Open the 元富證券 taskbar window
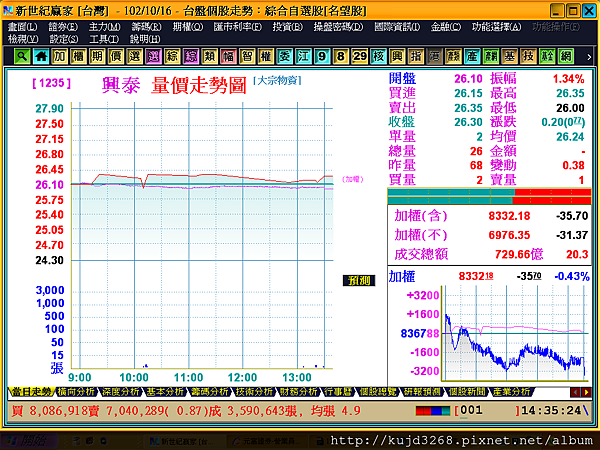 267,441
